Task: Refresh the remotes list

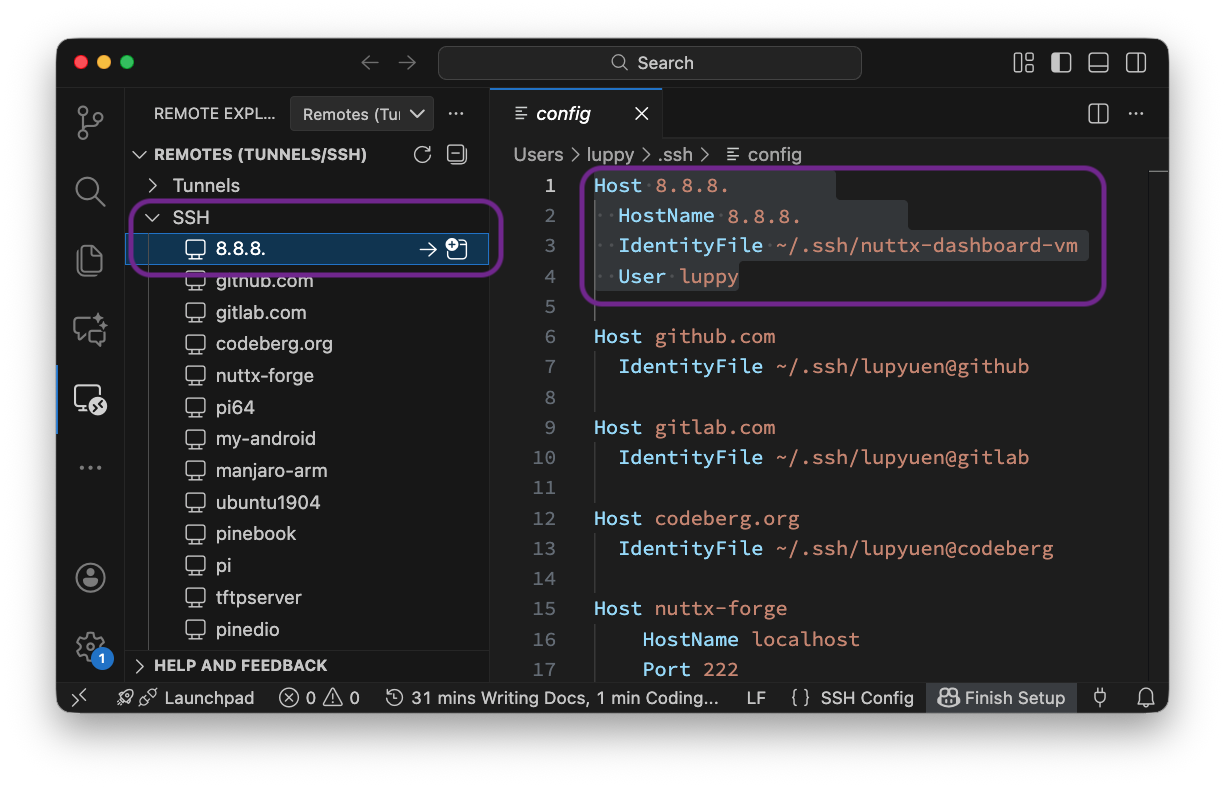Action: click(x=423, y=154)
